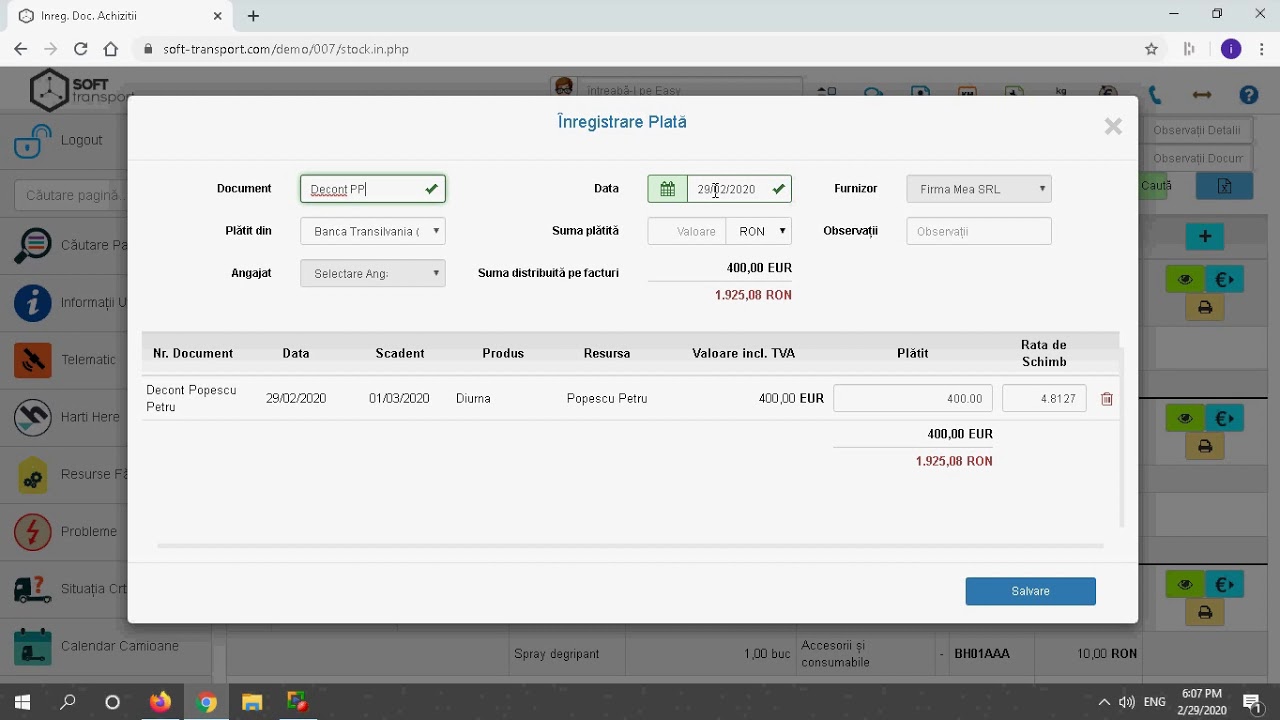Open the Resurse gears icon
The height and width of the screenshot is (720, 1280).
pyautogui.click(x=33, y=475)
